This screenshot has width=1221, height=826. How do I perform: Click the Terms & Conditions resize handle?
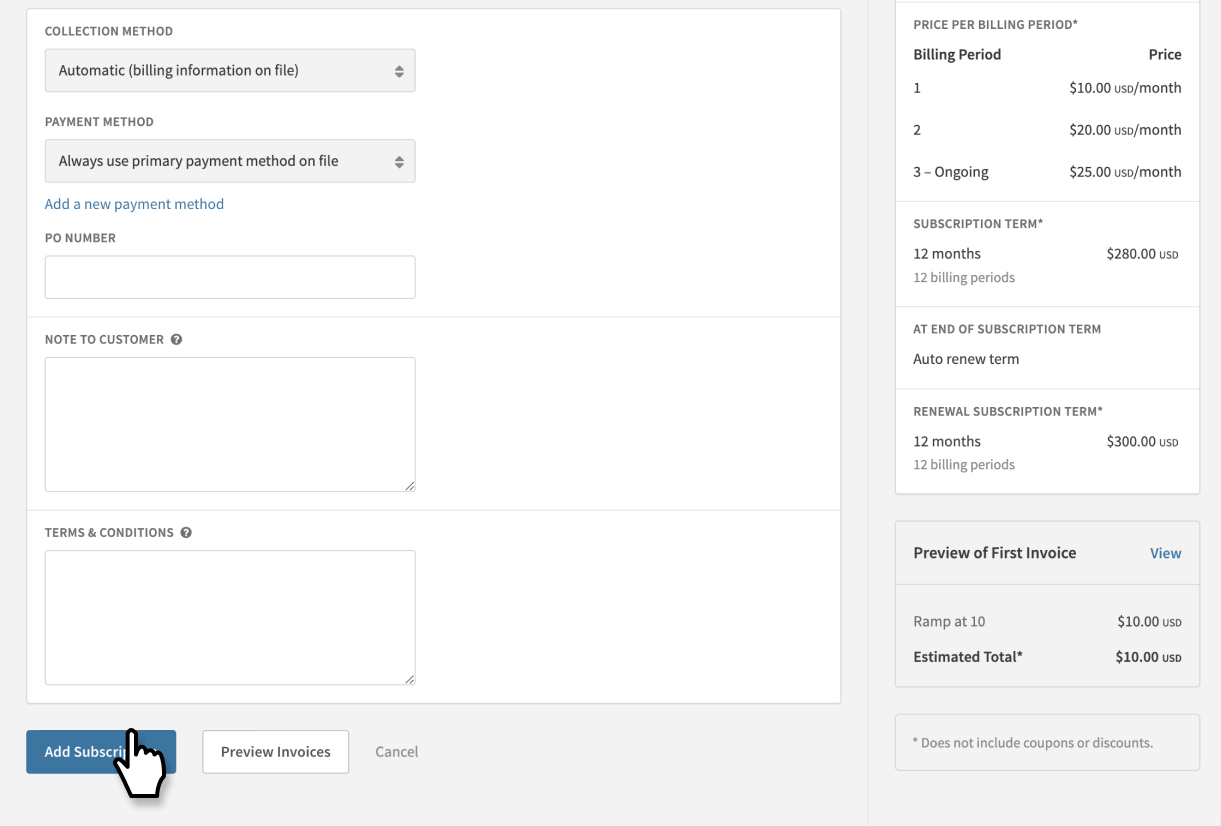pyautogui.click(x=409, y=679)
